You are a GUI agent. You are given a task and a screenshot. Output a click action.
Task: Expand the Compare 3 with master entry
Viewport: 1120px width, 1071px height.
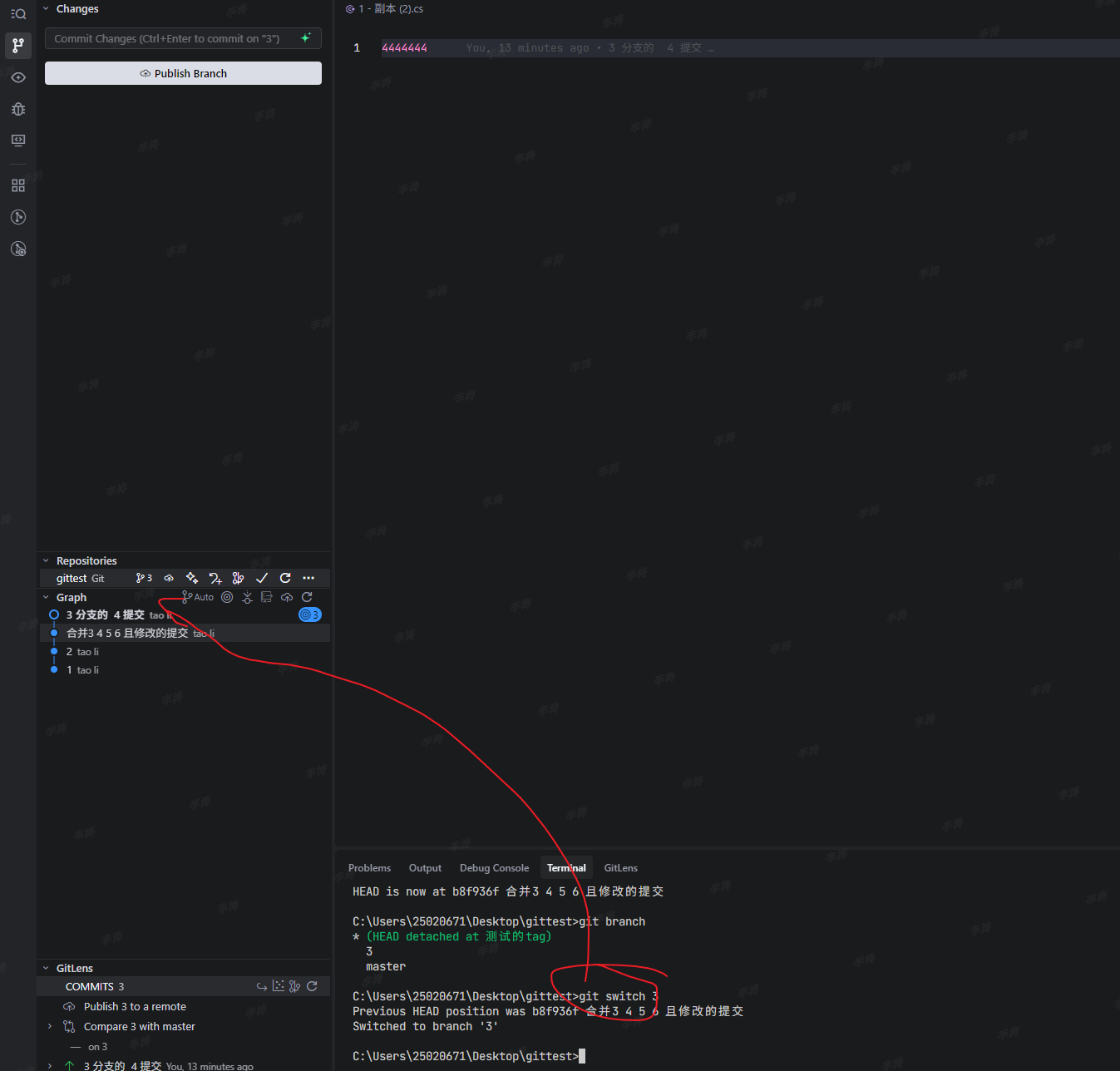pos(49,1026)
